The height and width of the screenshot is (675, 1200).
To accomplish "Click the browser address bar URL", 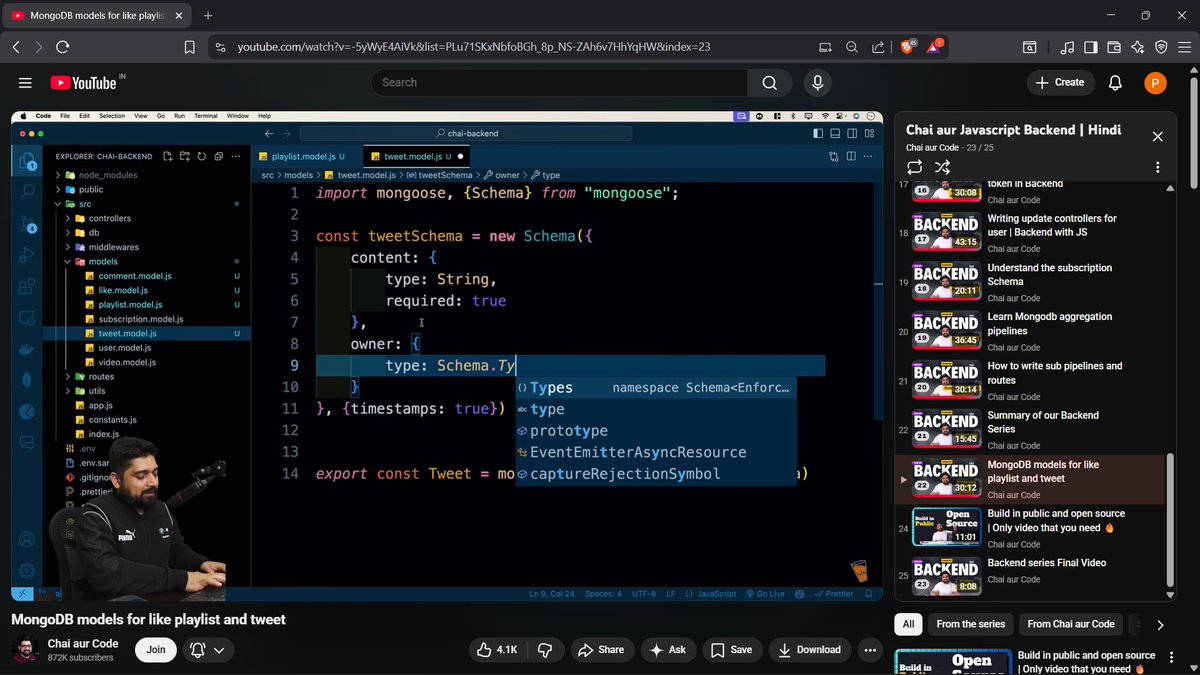I will [474, 47].
